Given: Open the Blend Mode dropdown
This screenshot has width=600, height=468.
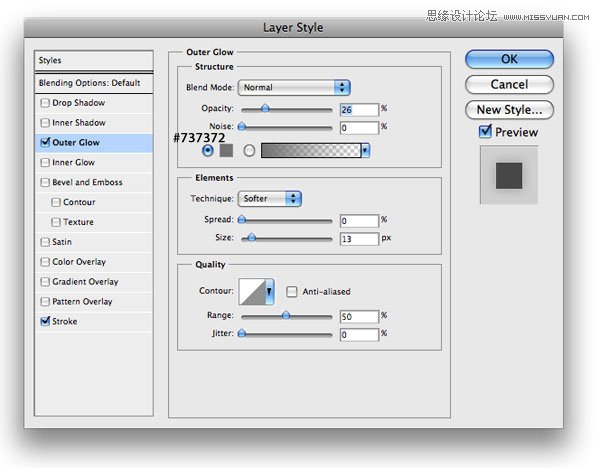Looking at the screenshot, I should [295, 88].
